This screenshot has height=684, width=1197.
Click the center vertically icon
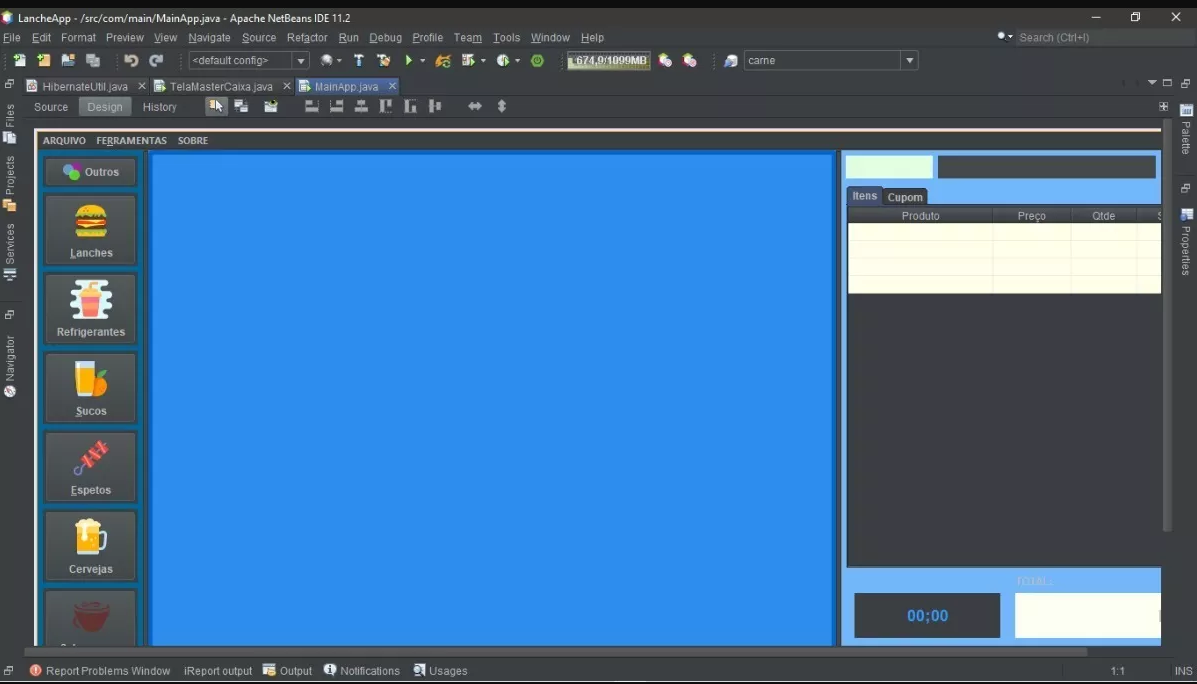point(435,107)
